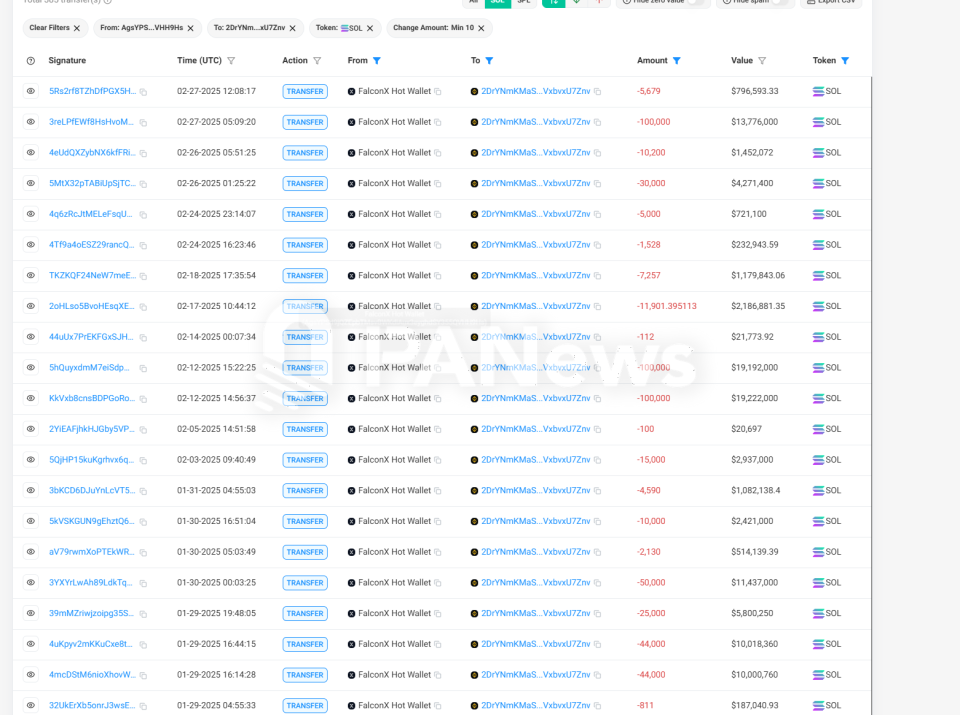Copy To address in the -25,000 row
This screenshot has width=960, height=715.
(x=598, y=613)
